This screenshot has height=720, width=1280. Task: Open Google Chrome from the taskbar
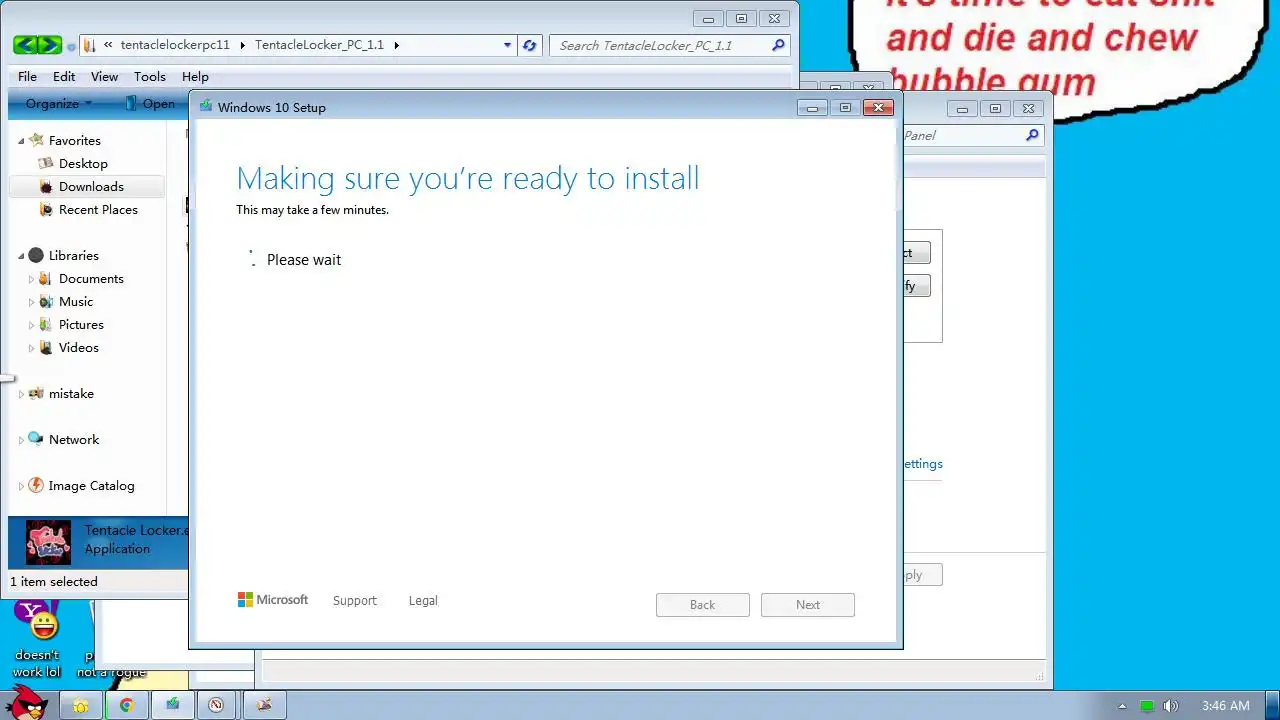[127, 705]
